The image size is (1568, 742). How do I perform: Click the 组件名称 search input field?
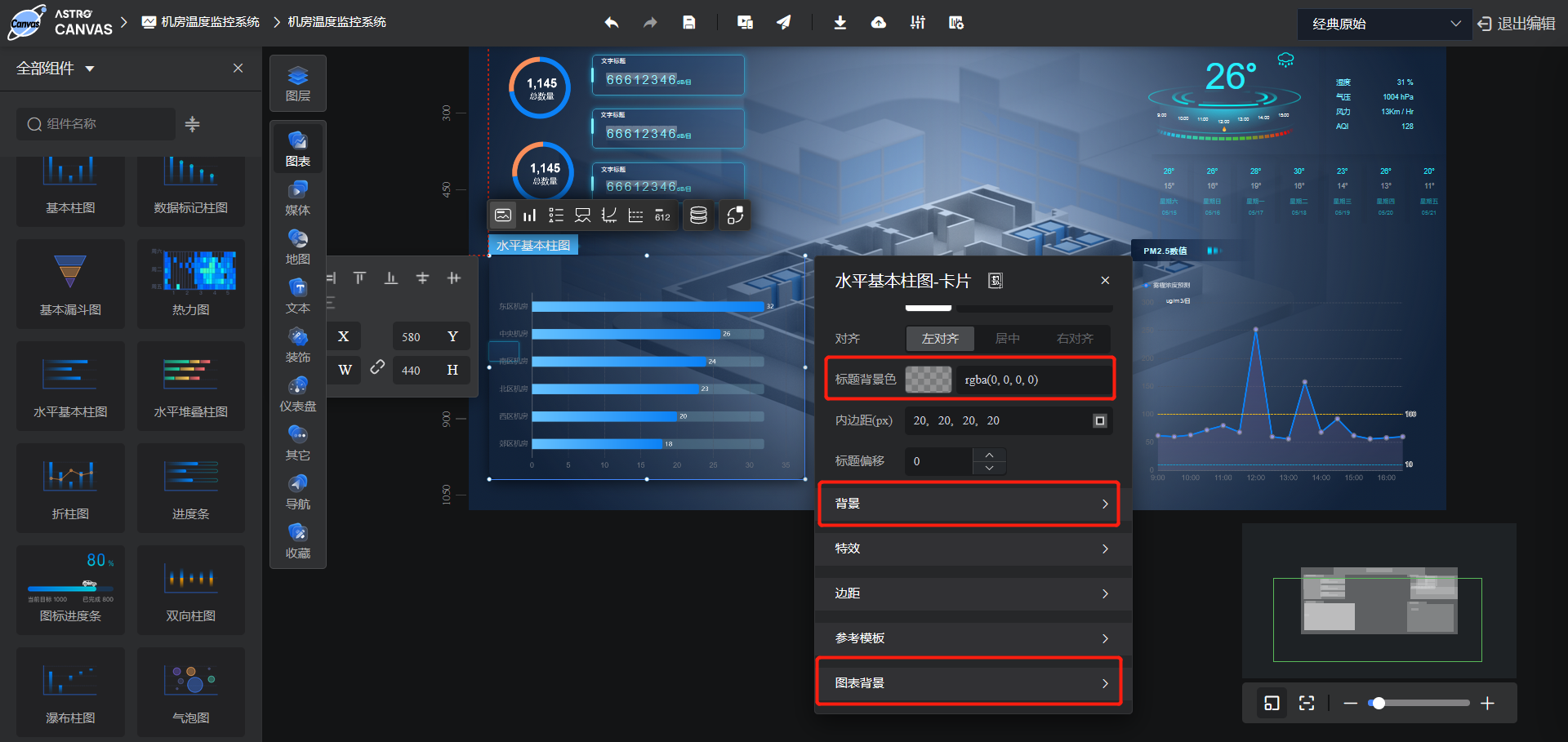[96, 124]
